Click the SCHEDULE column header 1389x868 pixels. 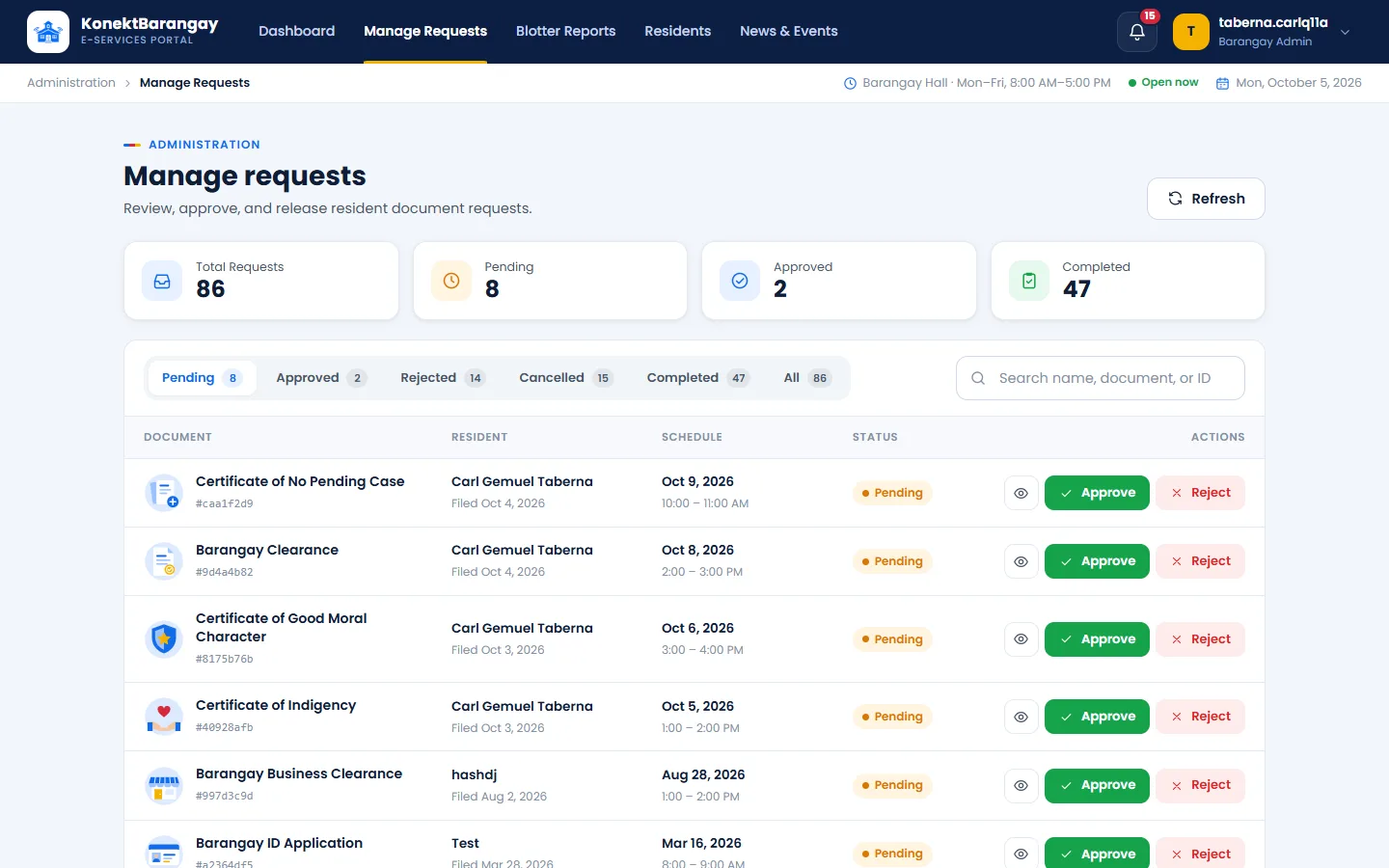point(692,437)
